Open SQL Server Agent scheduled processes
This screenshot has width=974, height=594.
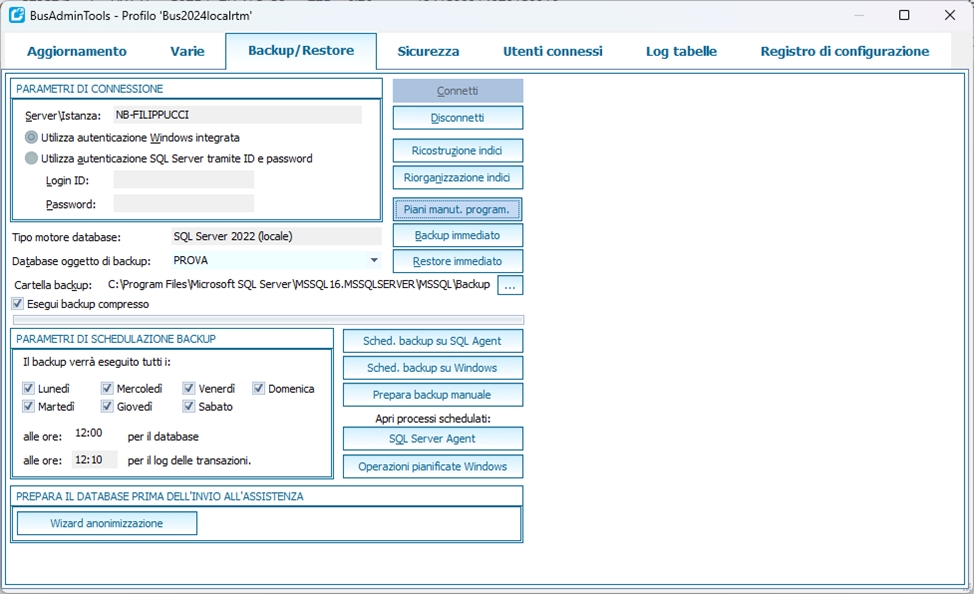pos(433,439)
